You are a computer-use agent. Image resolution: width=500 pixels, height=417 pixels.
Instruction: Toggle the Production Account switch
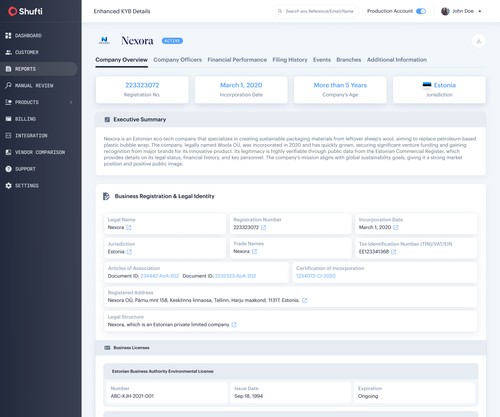421,11
